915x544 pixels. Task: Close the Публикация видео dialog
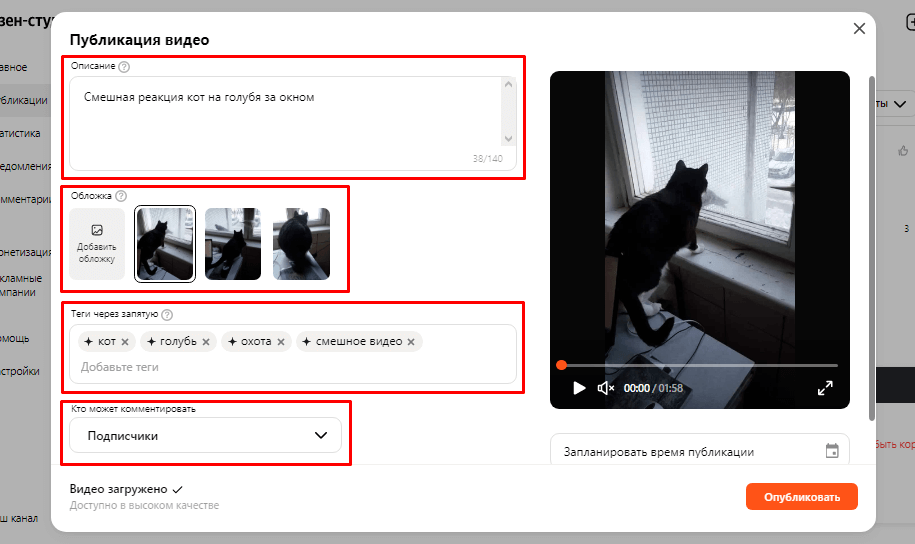(859, 29)
